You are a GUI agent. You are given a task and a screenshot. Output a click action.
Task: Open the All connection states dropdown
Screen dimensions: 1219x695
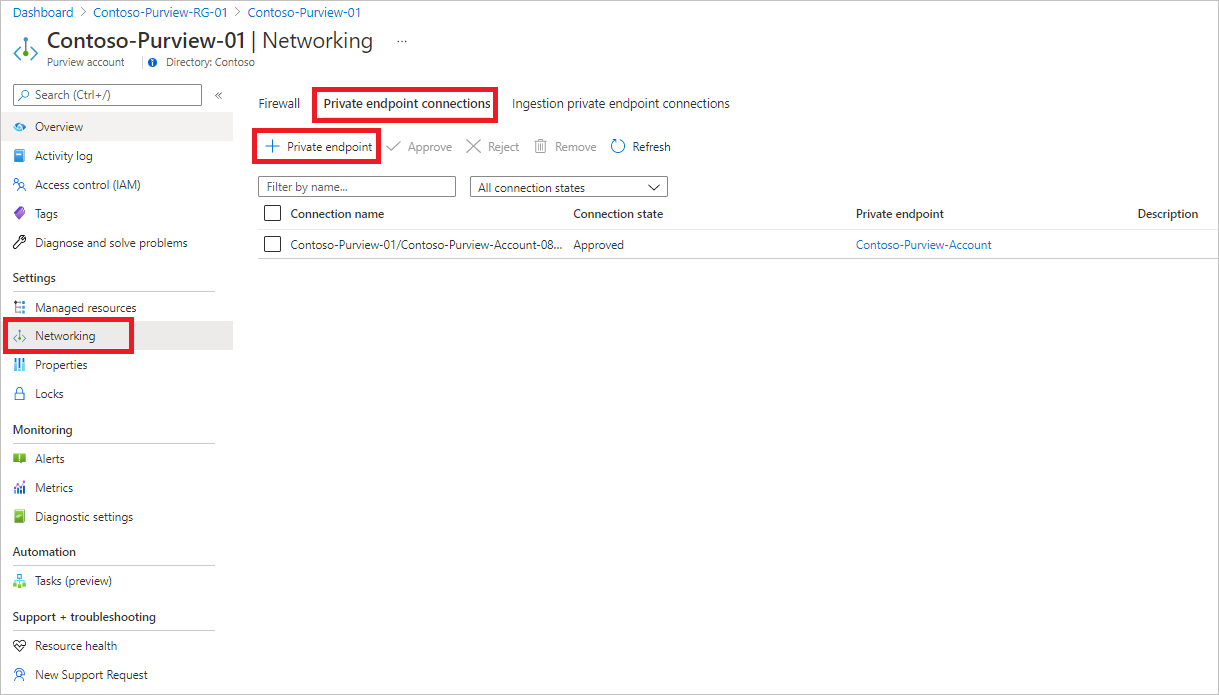[x=568, y=186]
